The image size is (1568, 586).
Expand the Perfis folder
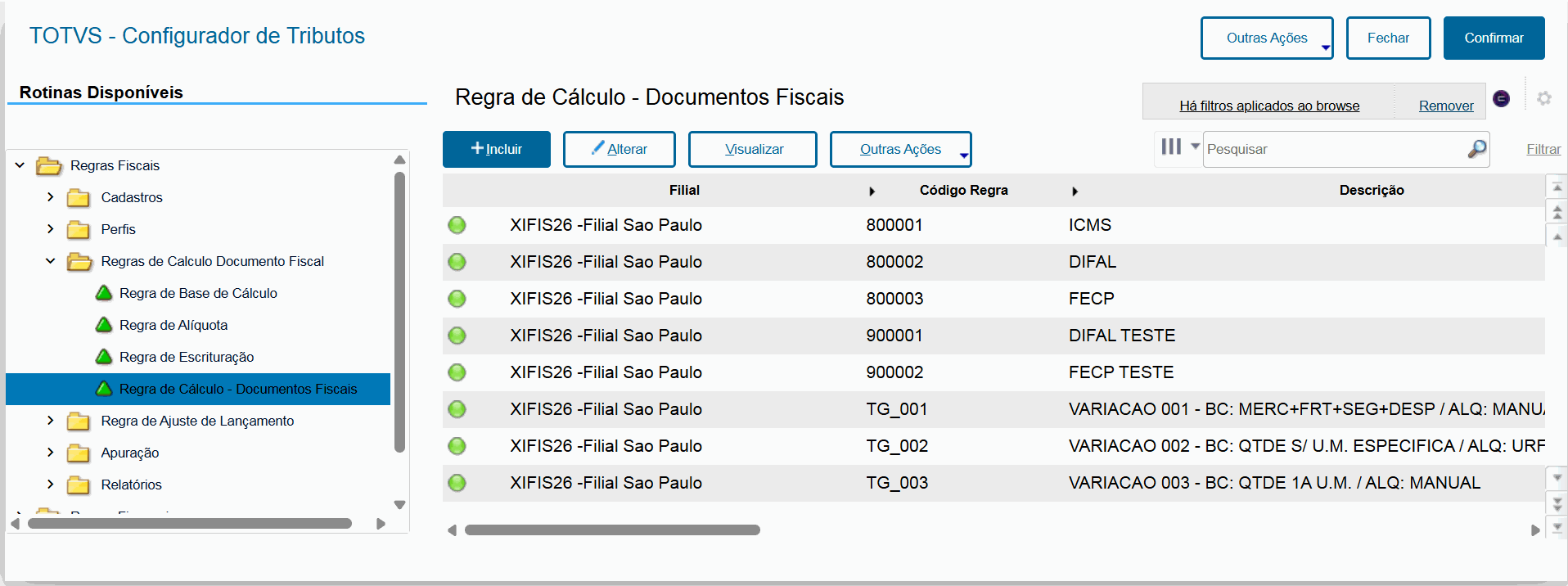click(51, 229)
